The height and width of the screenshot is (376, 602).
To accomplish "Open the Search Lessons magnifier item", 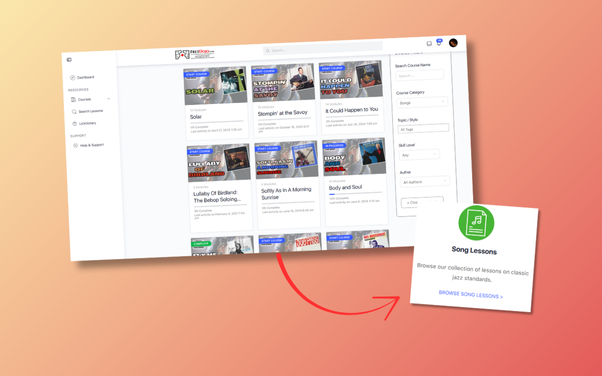I will click(x=88, y=111).
